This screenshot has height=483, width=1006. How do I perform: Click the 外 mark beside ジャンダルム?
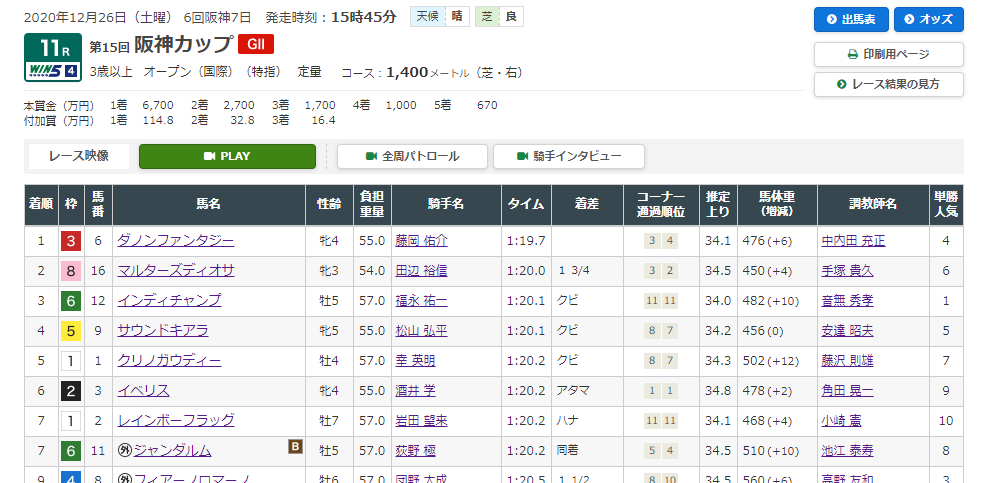[x=124, y=451]
